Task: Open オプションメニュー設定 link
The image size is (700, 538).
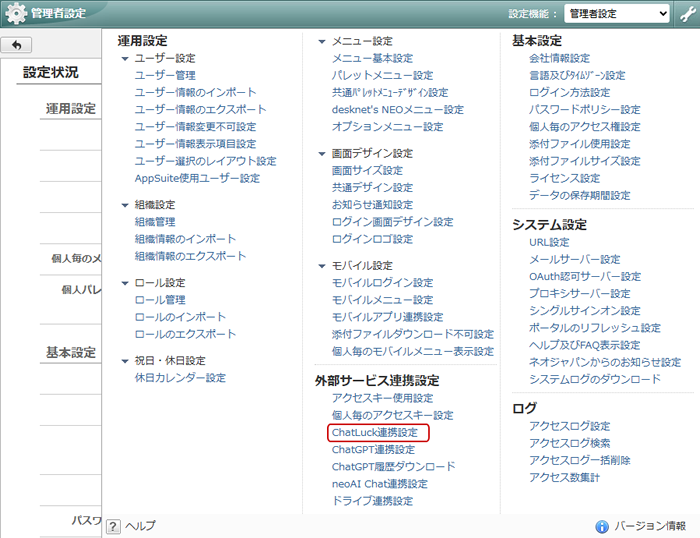Action: coord(388,127)
